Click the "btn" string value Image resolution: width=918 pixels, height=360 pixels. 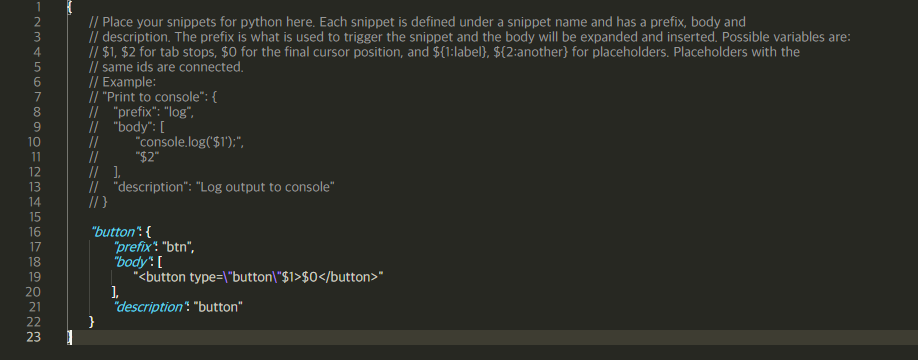[177, 247]
